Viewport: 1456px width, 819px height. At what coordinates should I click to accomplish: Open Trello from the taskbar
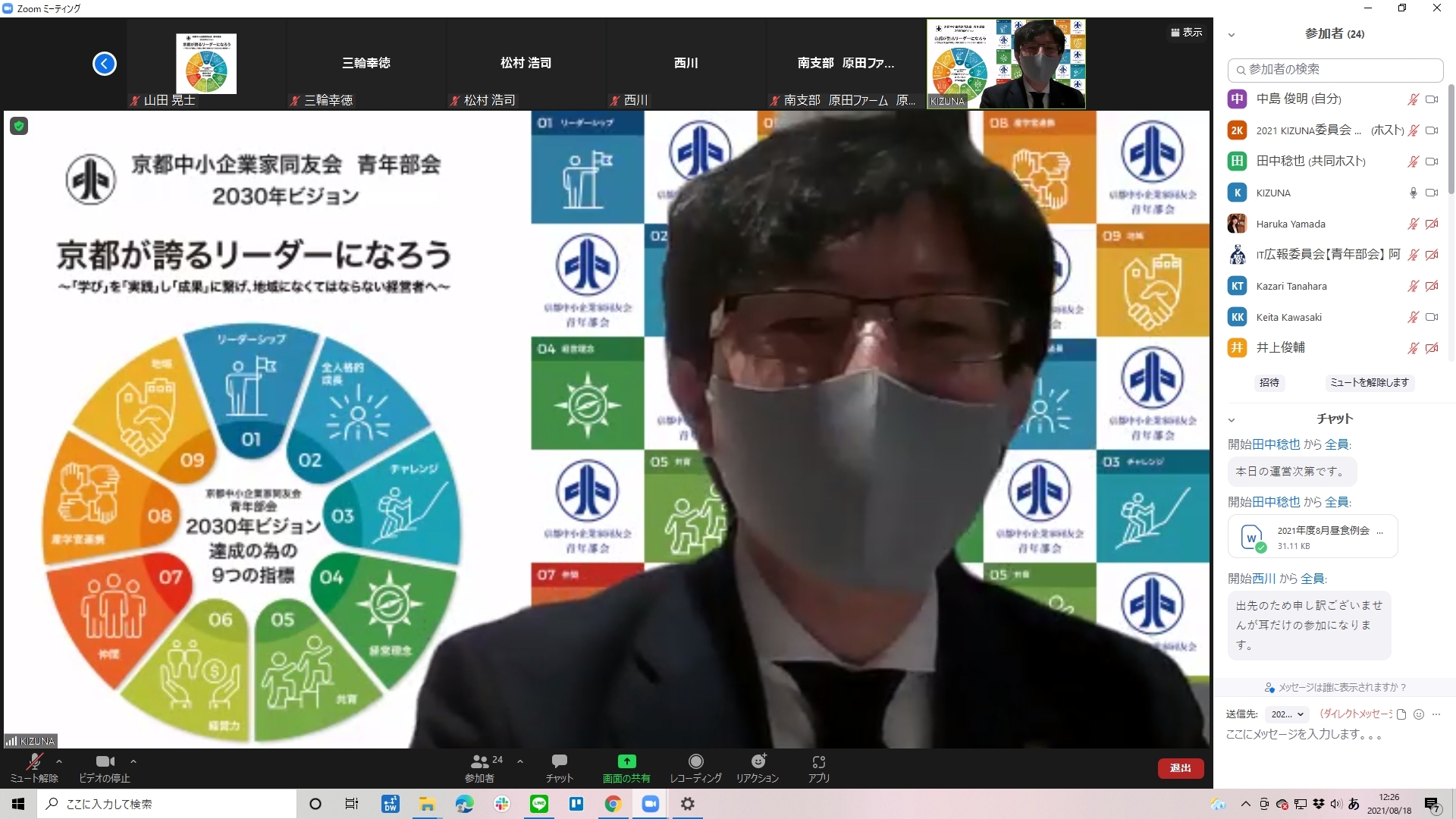click(576, 804)
